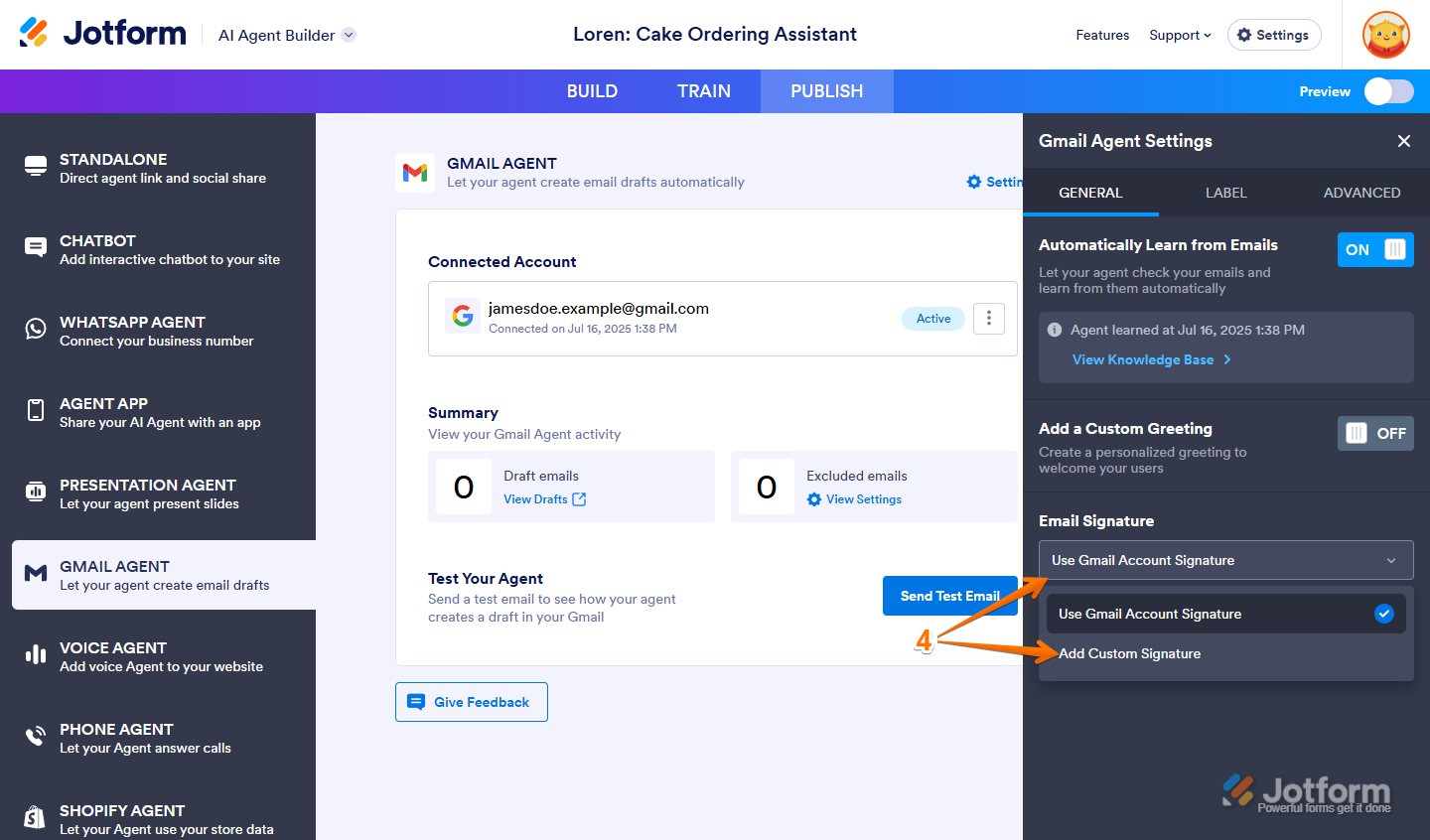Viewport: 1430px width, 840px height.
Task: Select the Agent App option
Action: 158,412
